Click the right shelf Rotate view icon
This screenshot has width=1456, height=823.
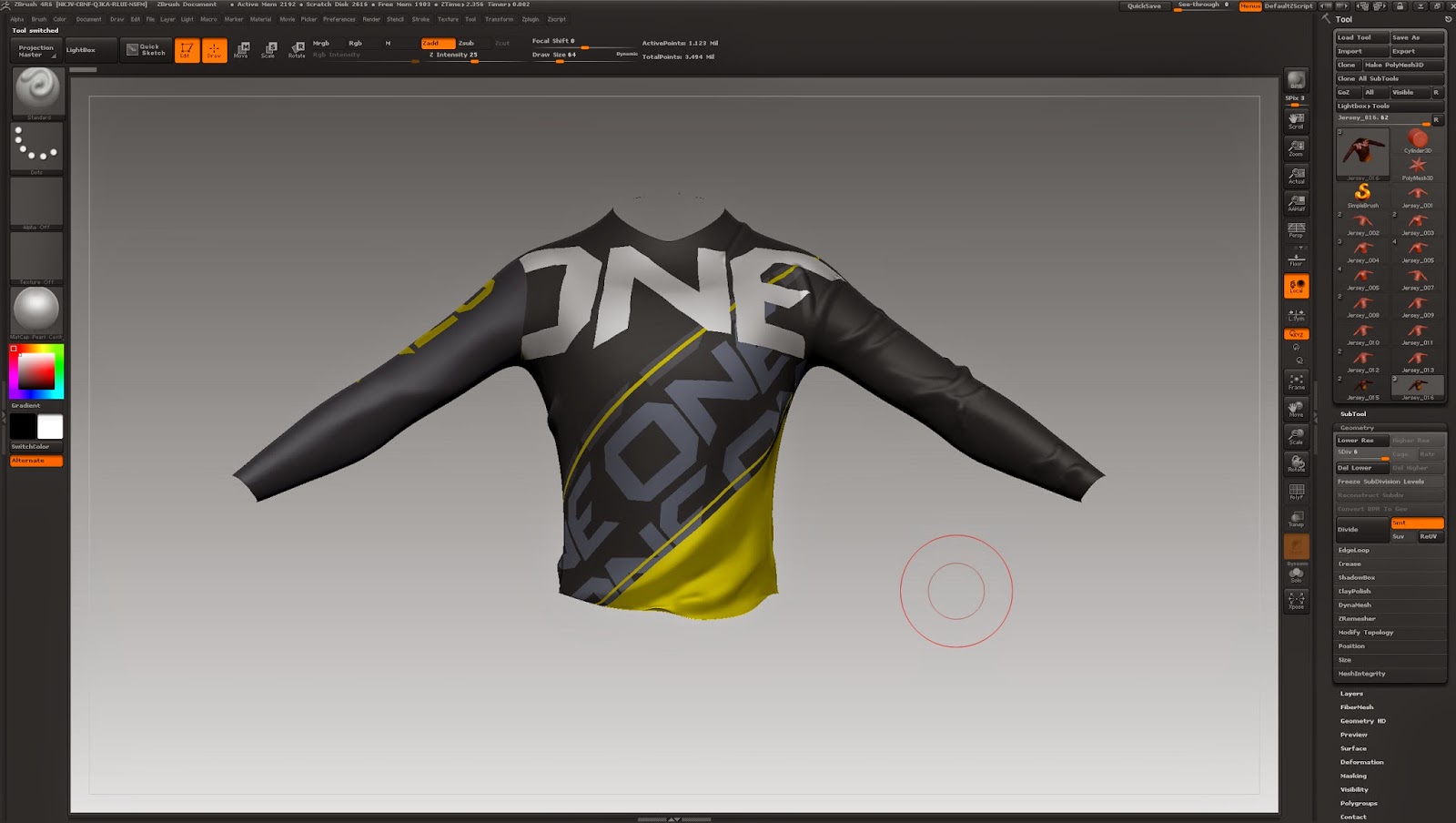pos(1296,463)
